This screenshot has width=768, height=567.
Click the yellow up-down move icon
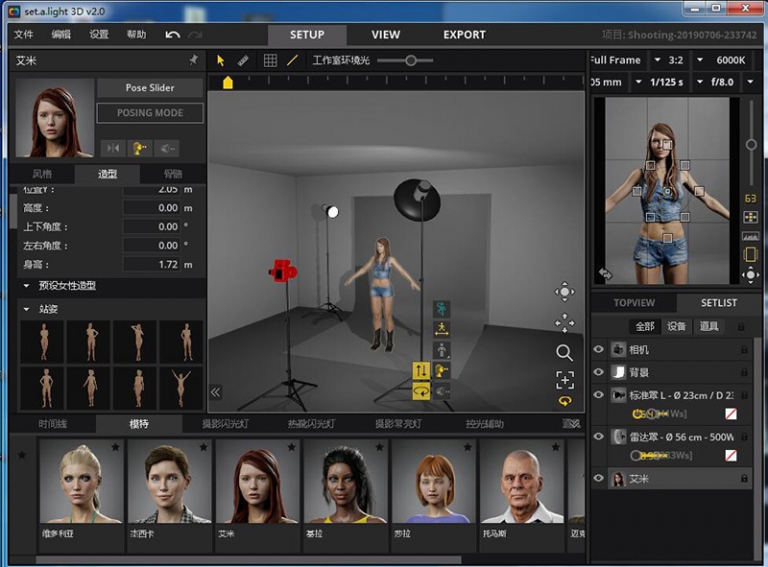coord(421,370)
